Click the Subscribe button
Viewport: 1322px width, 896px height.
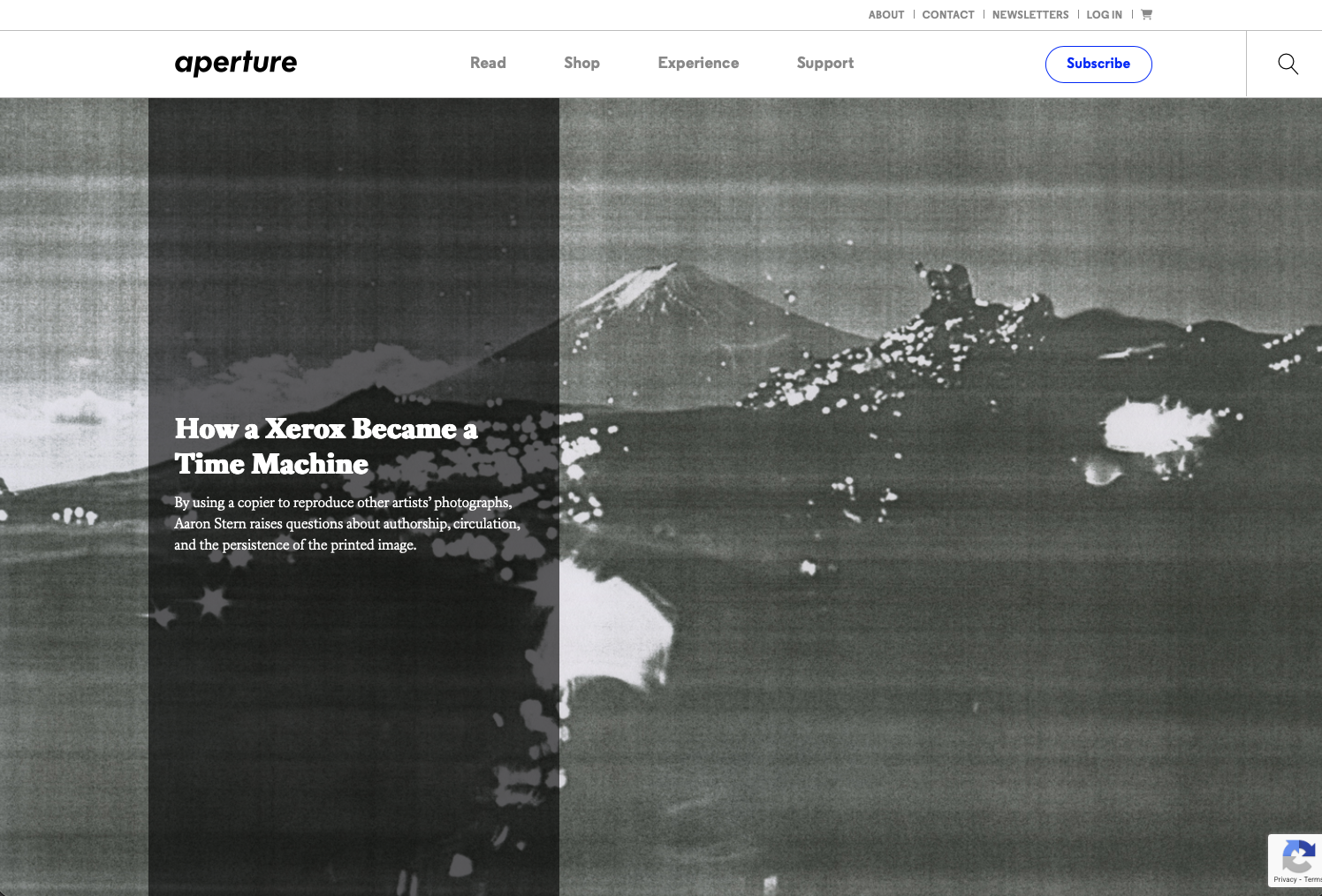point(1098,64)
